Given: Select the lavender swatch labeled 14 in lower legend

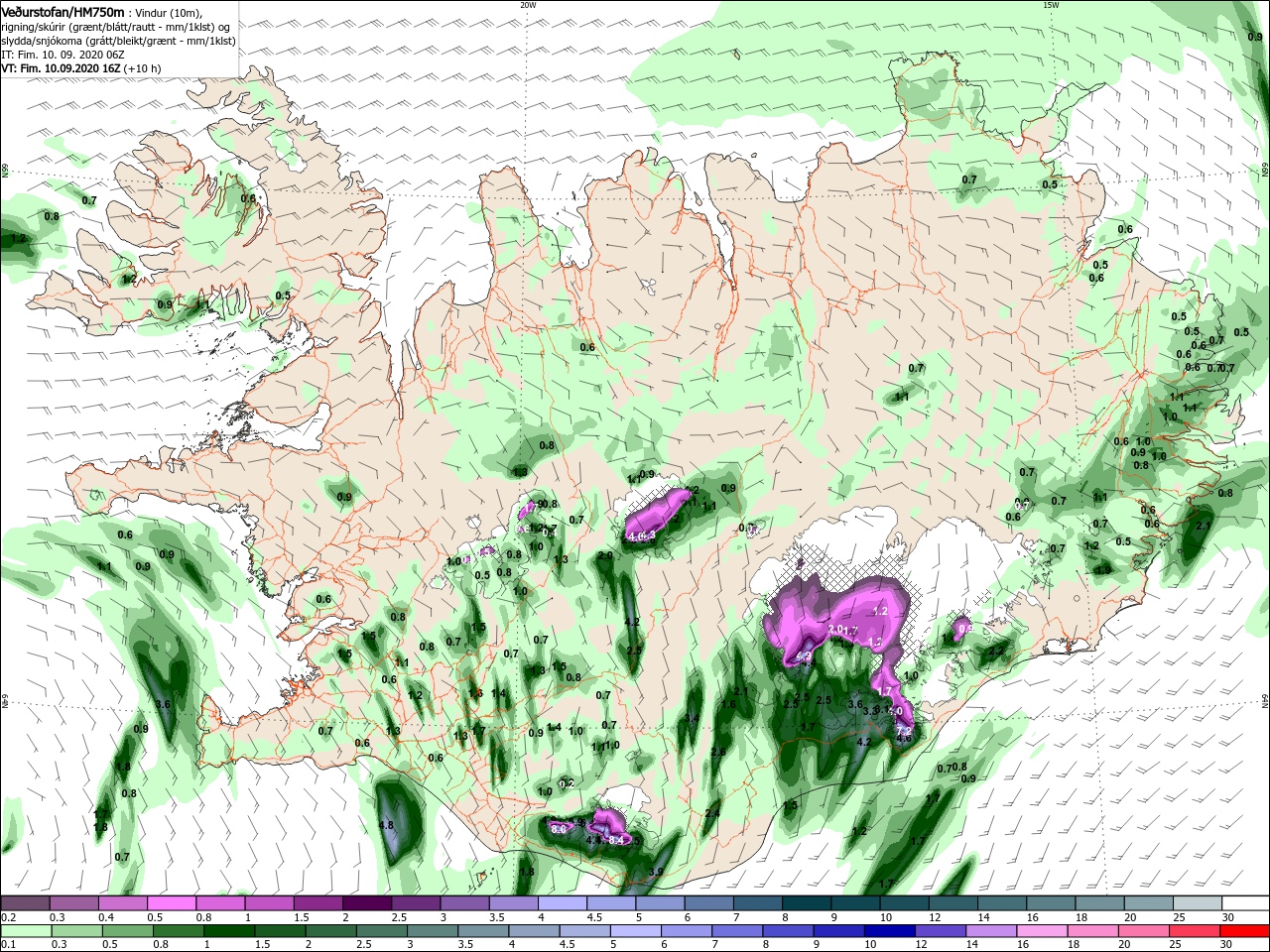Looking at the screenshot, I should pyautogui.click(x=989, y=931).
